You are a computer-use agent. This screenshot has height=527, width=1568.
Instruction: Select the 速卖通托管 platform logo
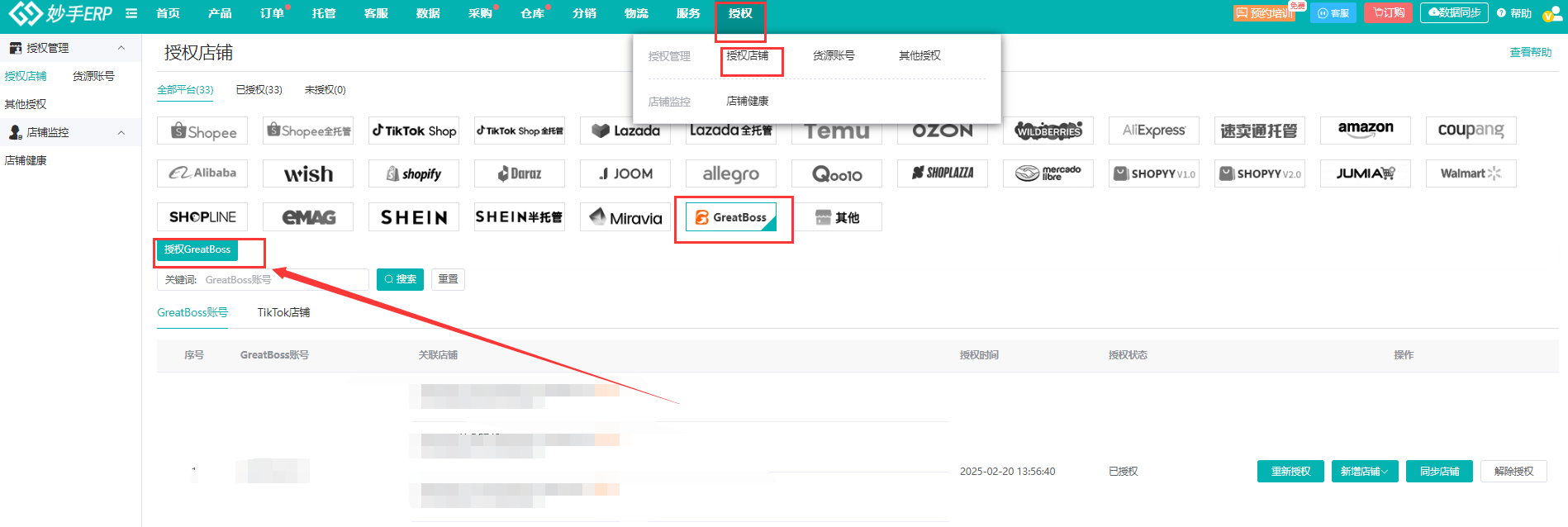coord(1260,131)
